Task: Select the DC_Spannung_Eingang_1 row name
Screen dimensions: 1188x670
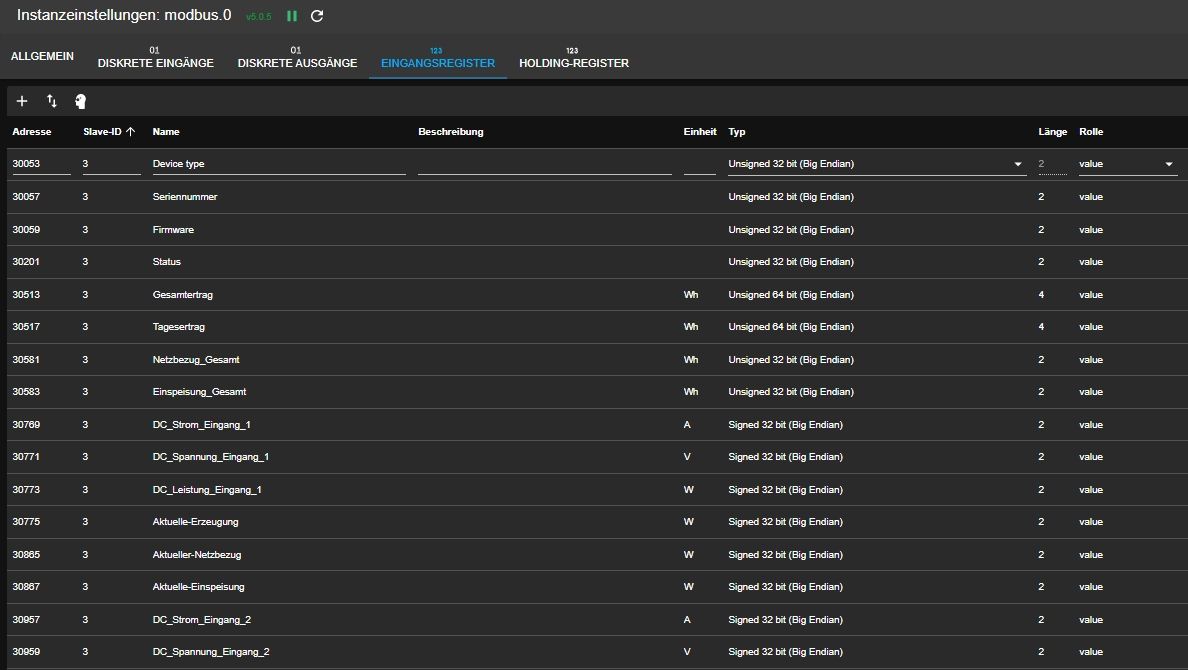Action: pos(211,457)
